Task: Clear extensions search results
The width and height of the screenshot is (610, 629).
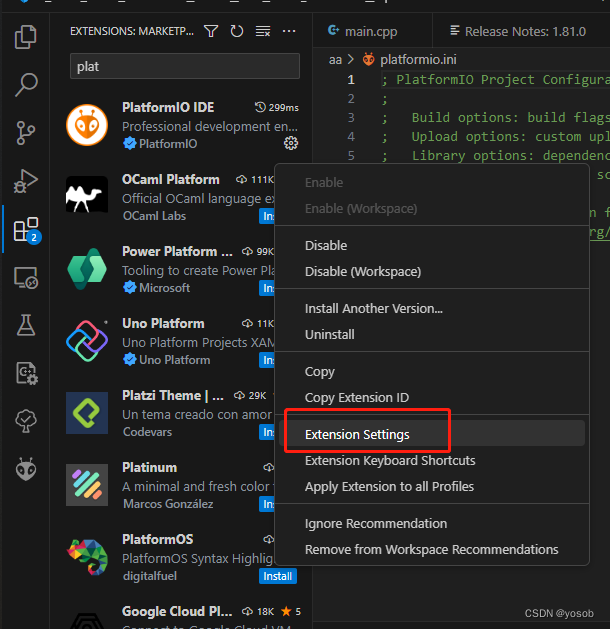Action: coord(263,31)
